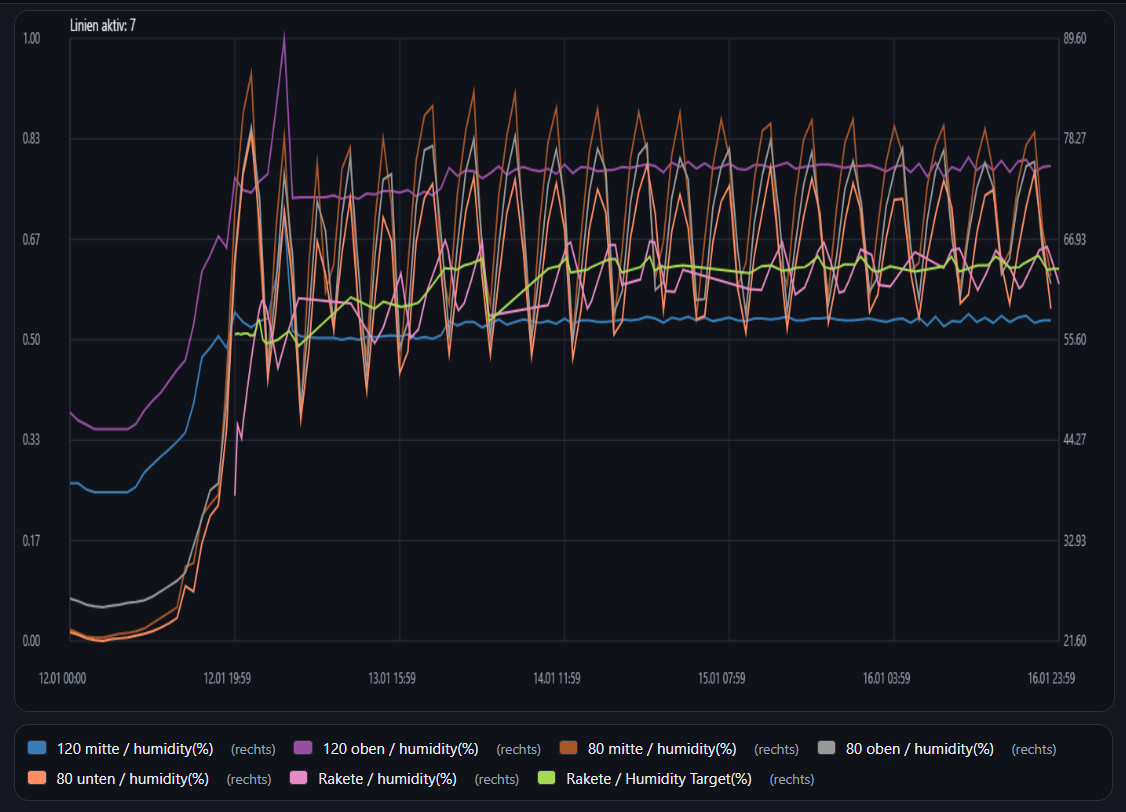Click the purple swatch for 120 oben humidity
The height and width of the screenshot is (812, 1126).
(x=304, y=748)
